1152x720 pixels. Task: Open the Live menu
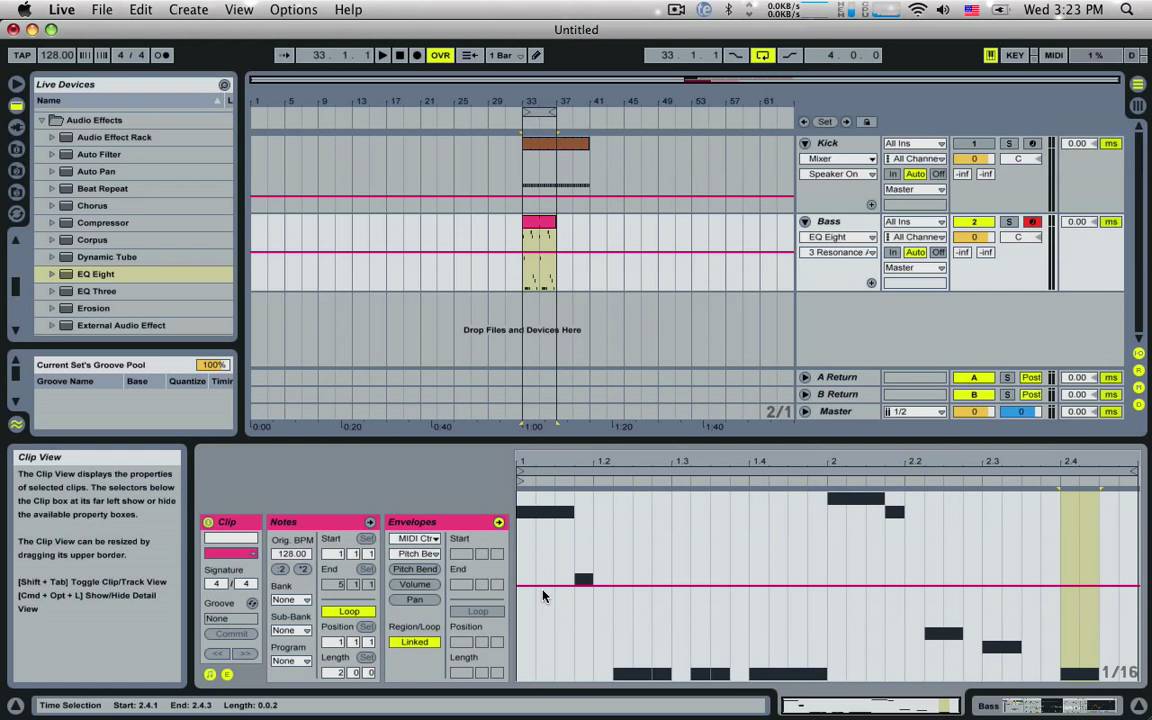click(62, 10)
